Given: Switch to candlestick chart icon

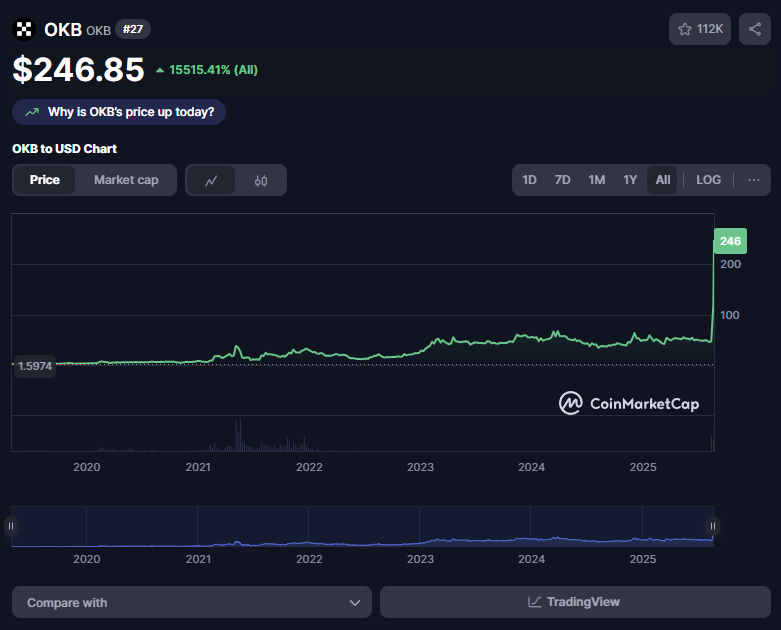Looking at the screenshot, I should 260,180.
